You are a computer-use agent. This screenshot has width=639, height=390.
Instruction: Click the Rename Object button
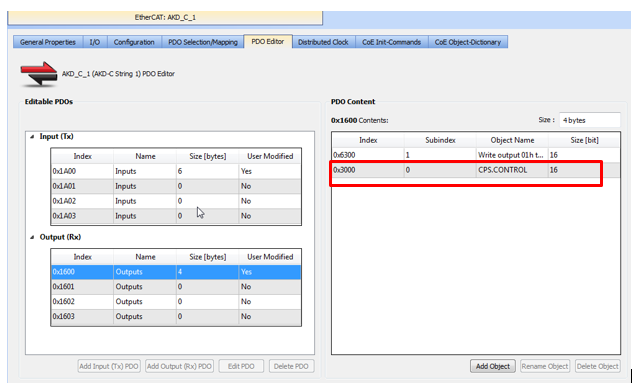(545, 366)
